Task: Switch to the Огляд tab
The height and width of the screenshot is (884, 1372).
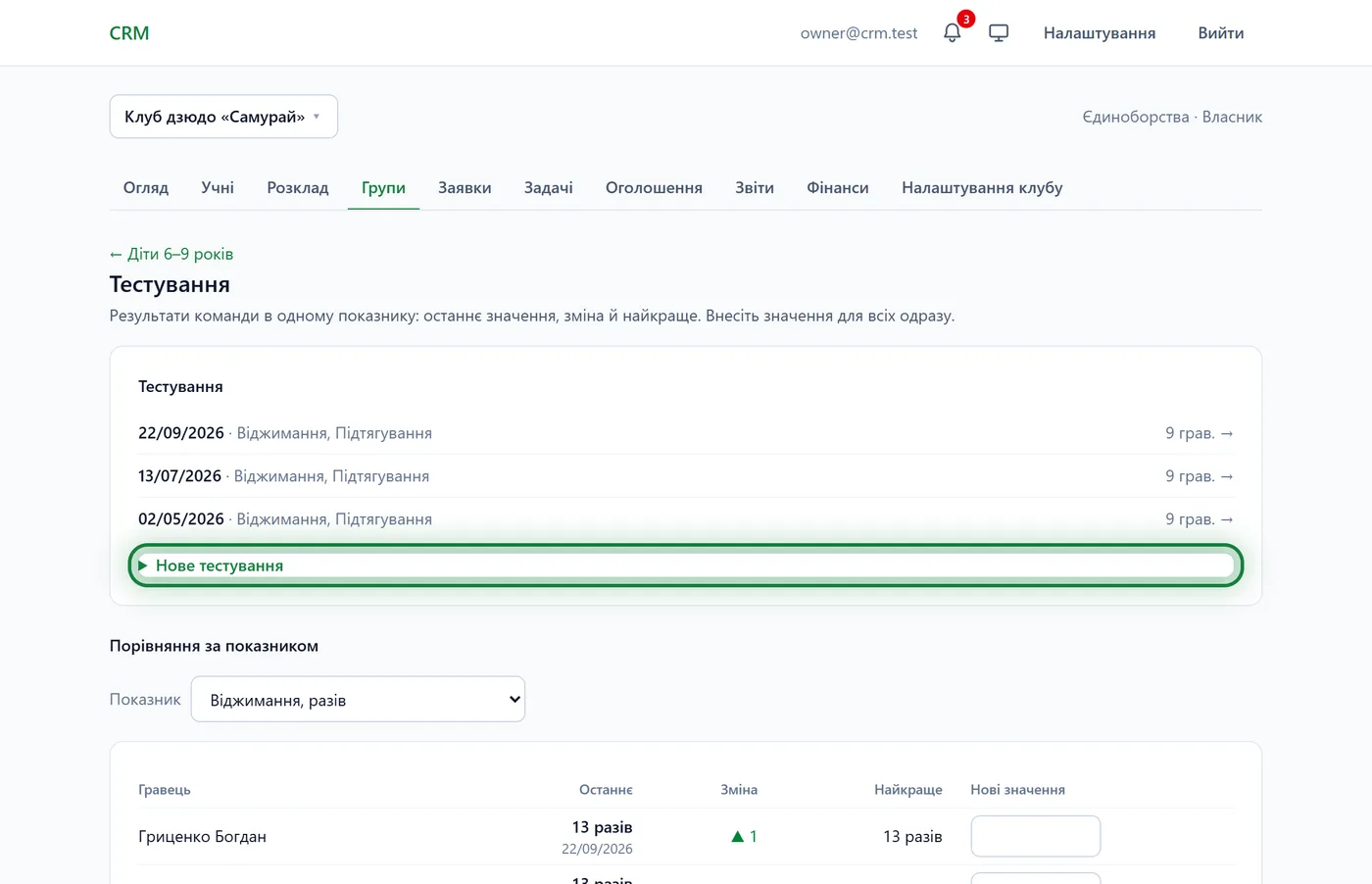Action: coord(146,187)
